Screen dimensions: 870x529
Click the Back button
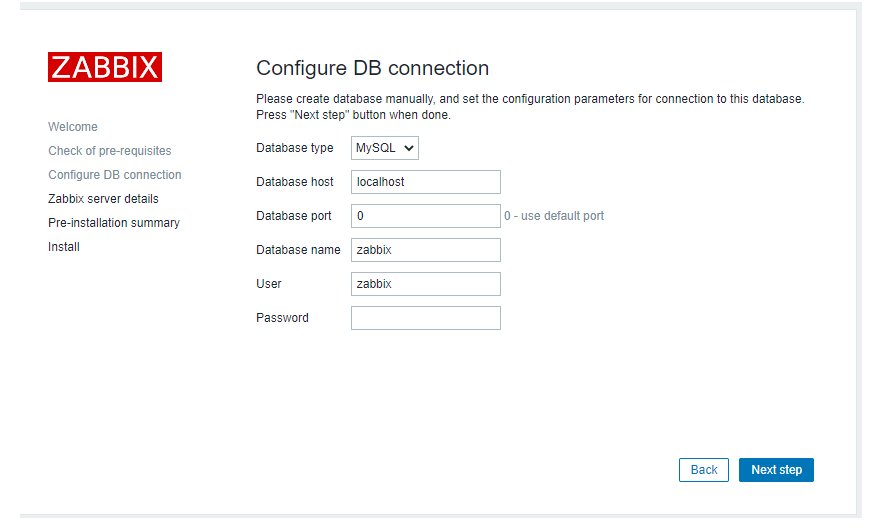pos(704,470)
